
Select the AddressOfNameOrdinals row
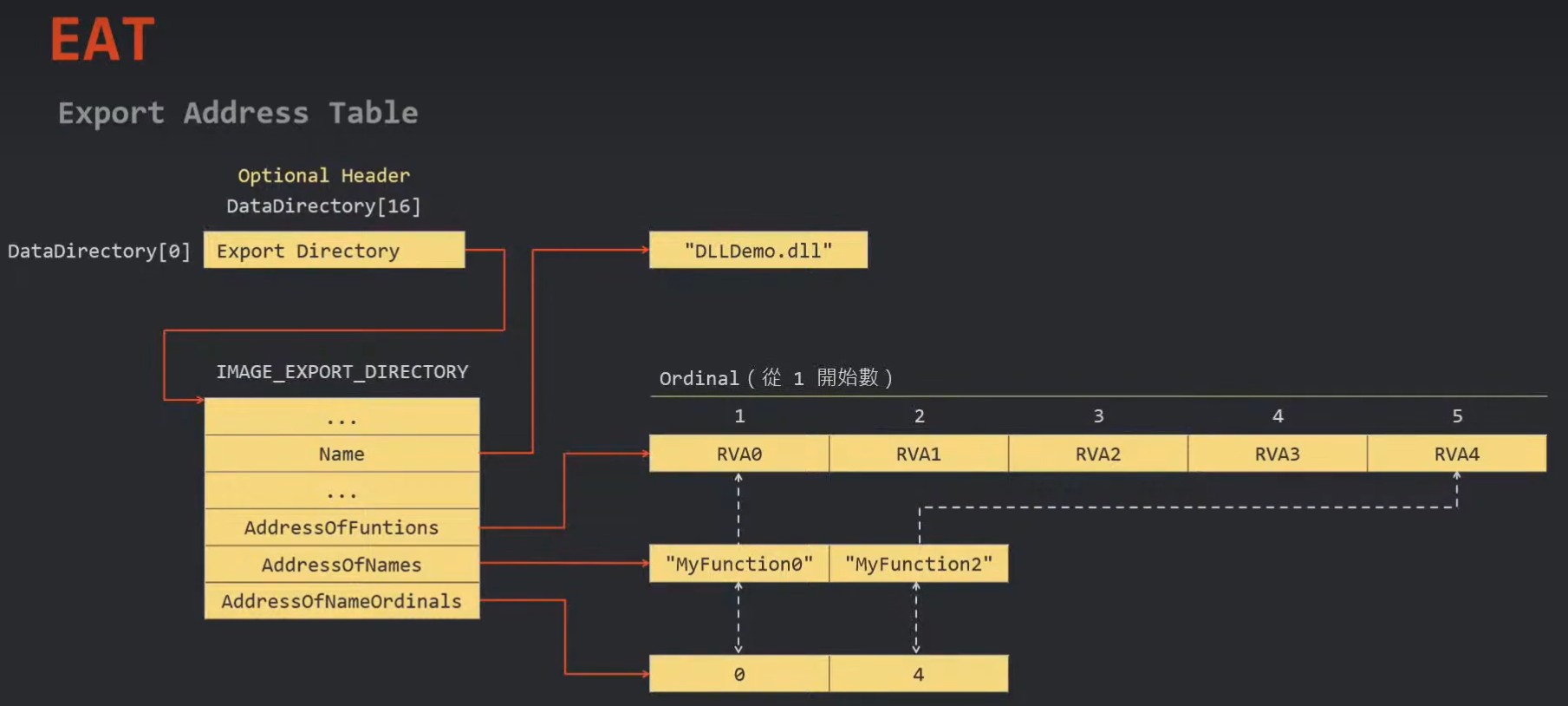point(342,601)
